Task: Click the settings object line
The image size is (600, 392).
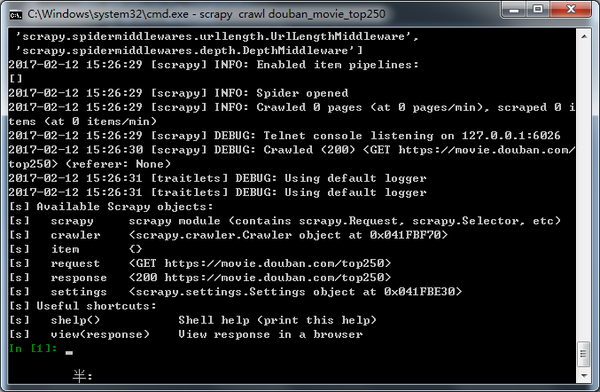Action: coord(256,292)
